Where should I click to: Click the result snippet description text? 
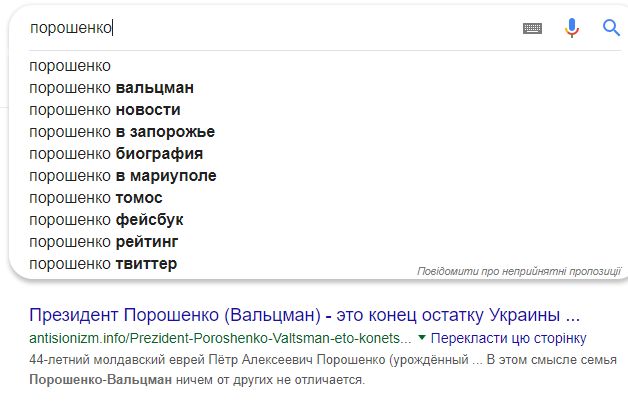pyautogui.click(x=322, y=369)
